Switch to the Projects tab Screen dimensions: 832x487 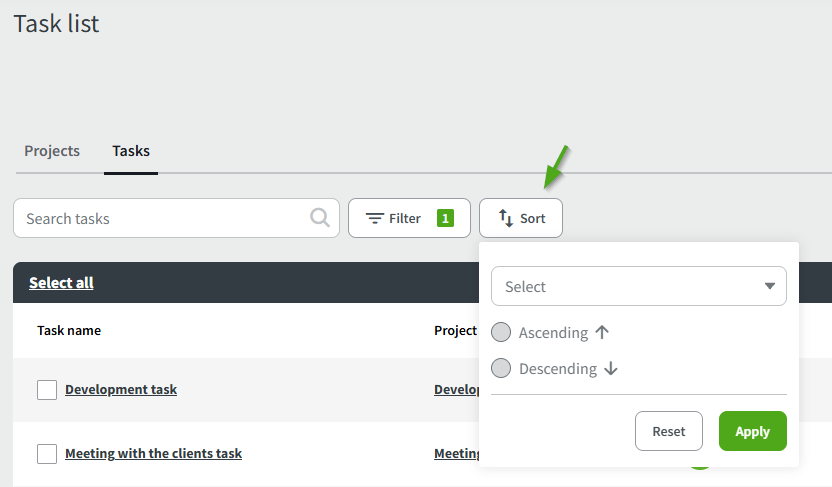click(52, 151)
